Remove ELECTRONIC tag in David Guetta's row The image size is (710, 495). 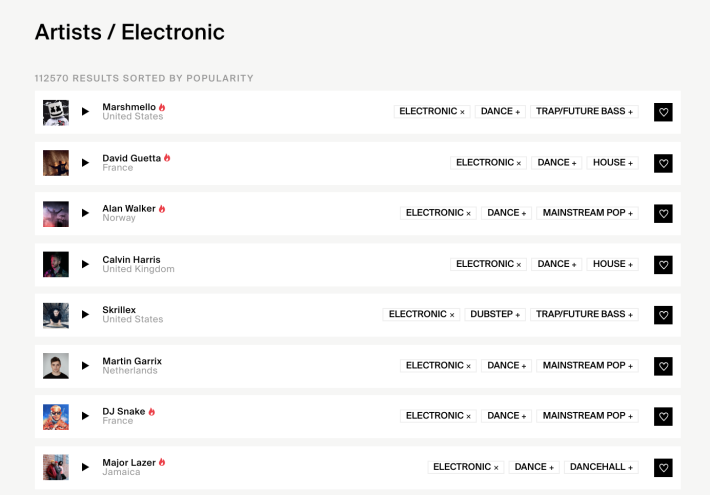[488, 163]
